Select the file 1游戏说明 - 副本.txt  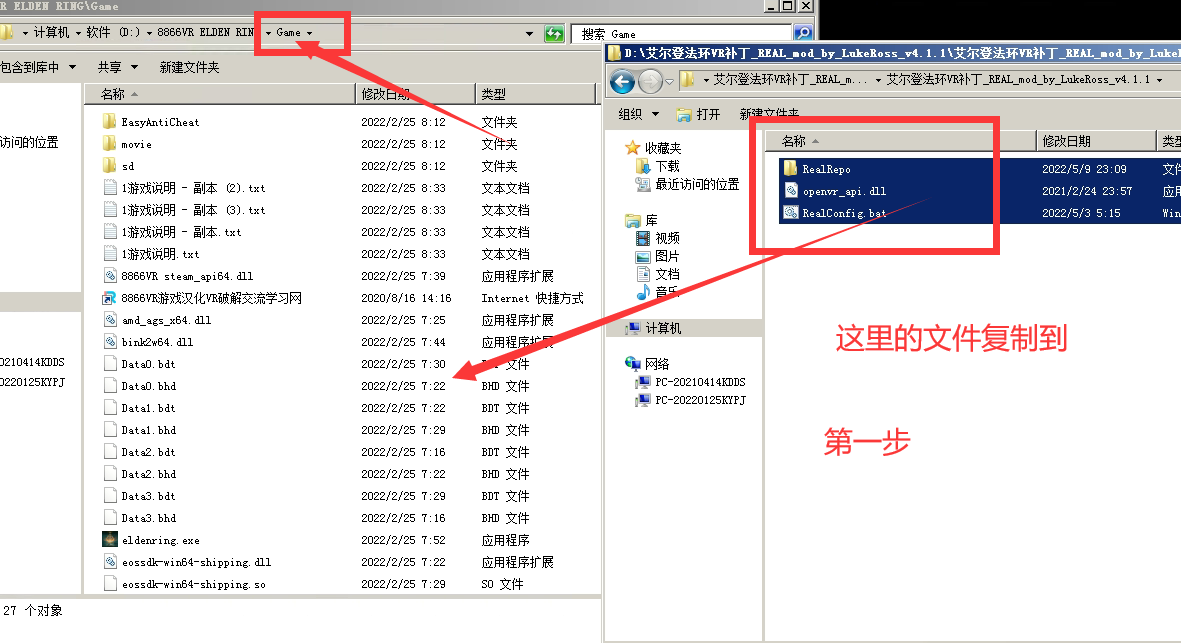[x=181, y=232]
